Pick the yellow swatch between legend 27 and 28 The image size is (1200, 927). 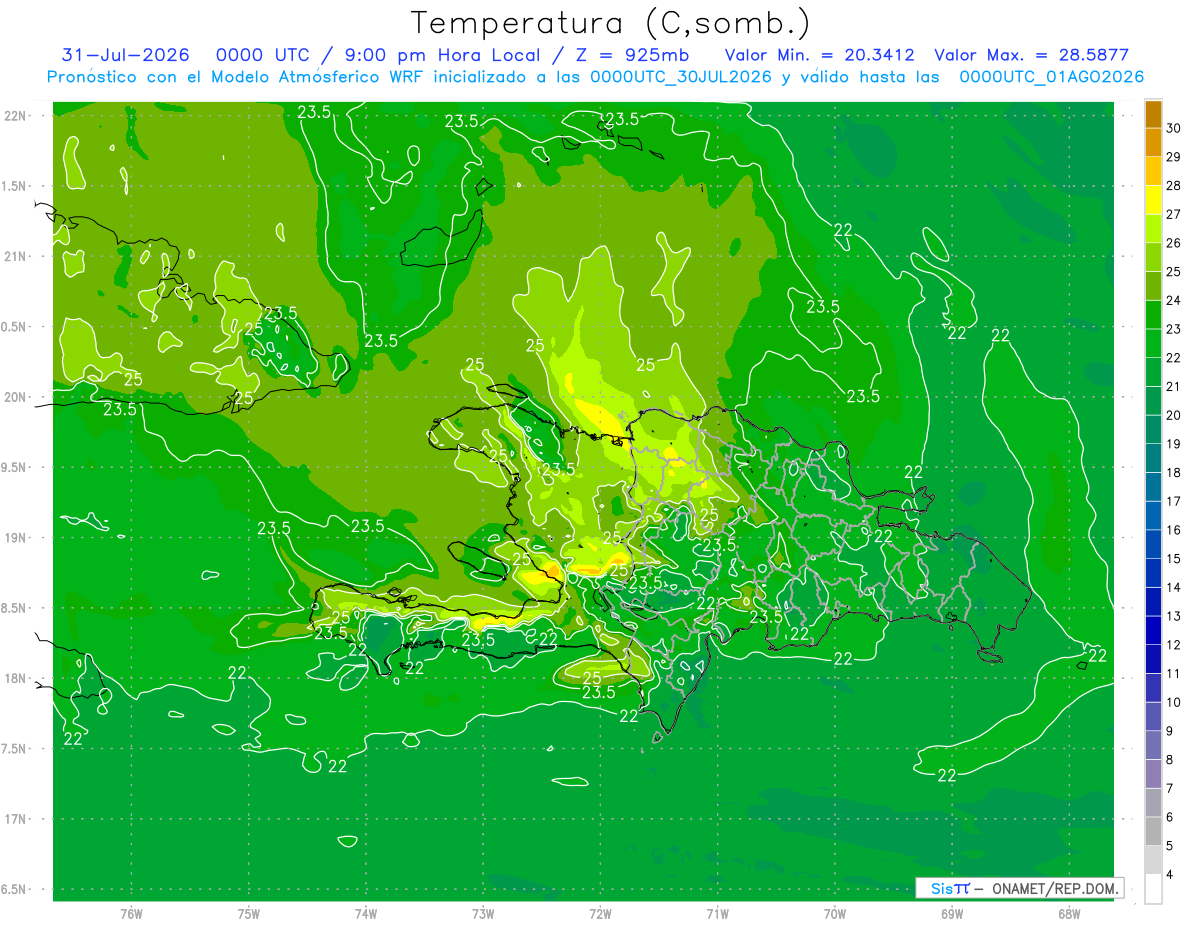tap(1153, 200)
